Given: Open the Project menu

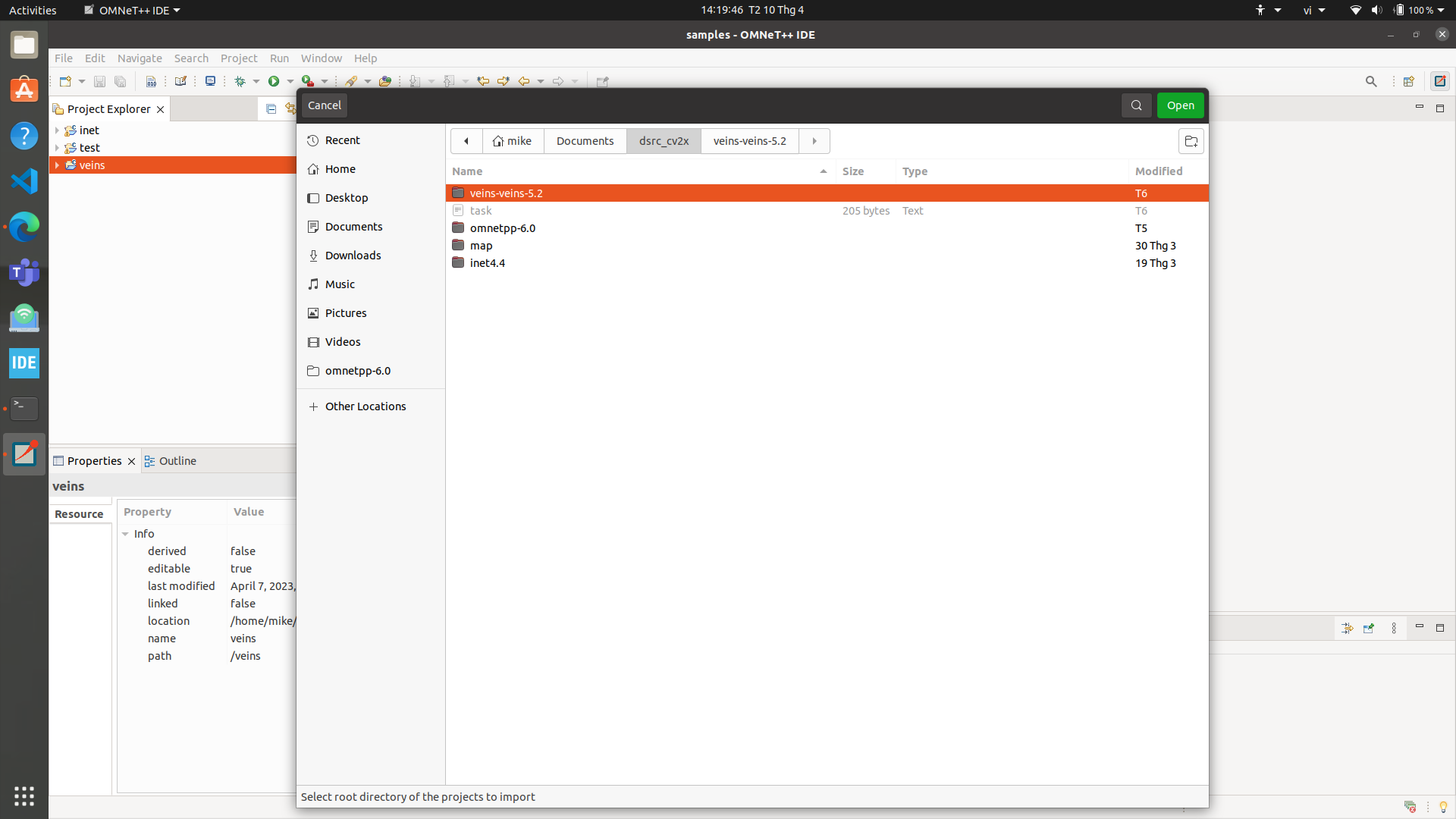Looking at the screenshot, I should click(x=238, y=58).
